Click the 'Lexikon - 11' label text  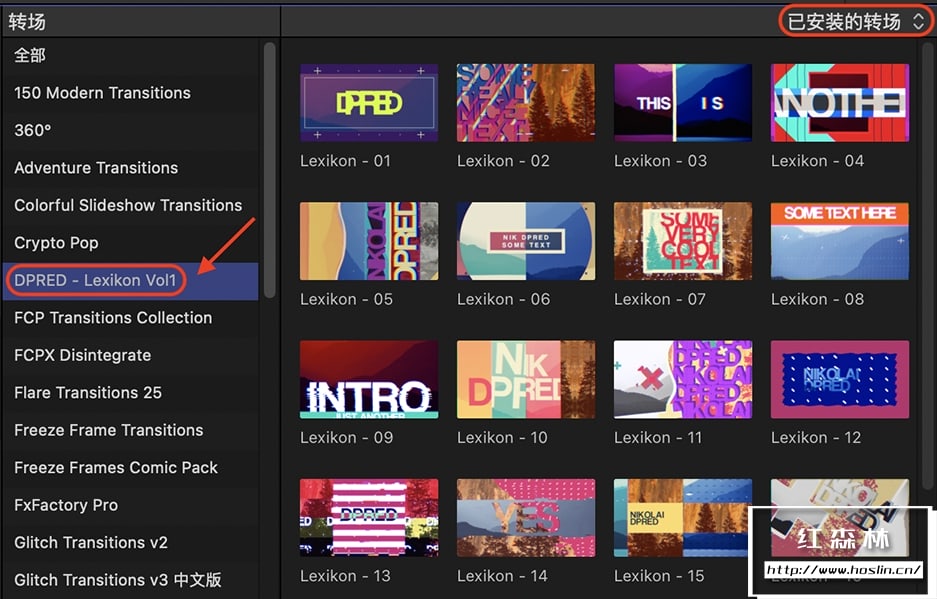(x=658, y=438)
